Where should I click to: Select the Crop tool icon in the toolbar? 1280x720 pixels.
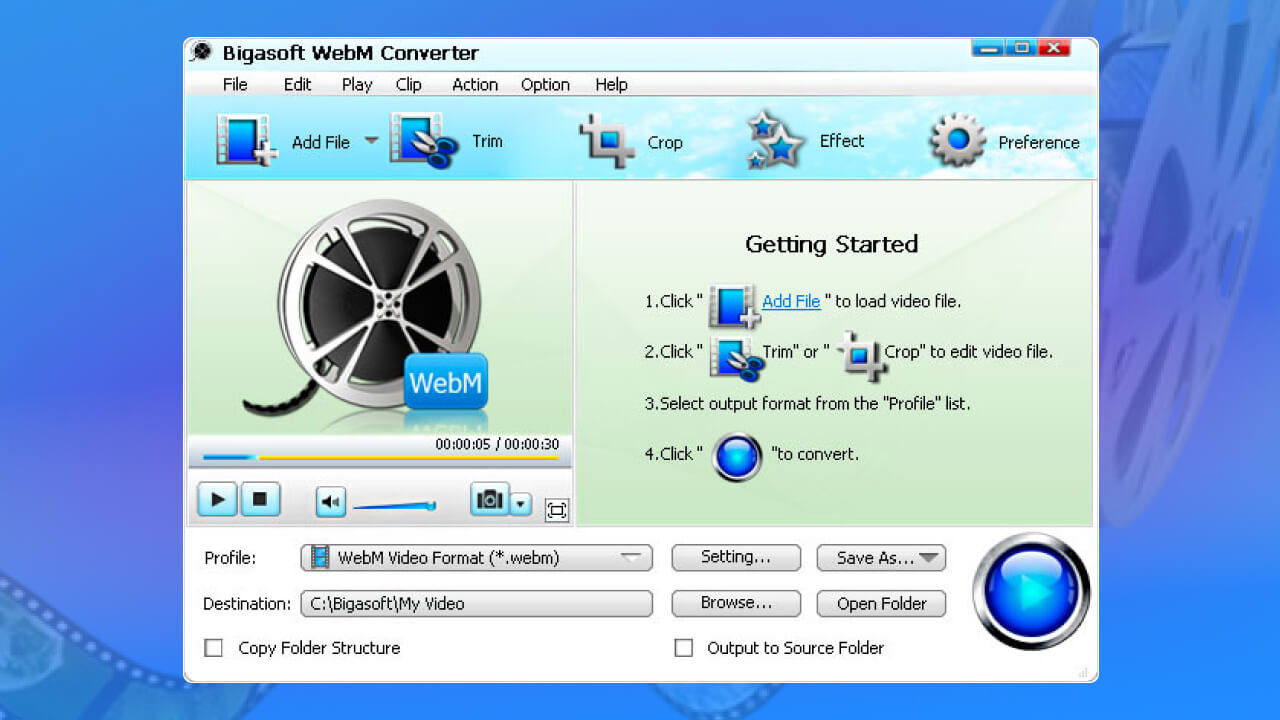pos(606,141)
